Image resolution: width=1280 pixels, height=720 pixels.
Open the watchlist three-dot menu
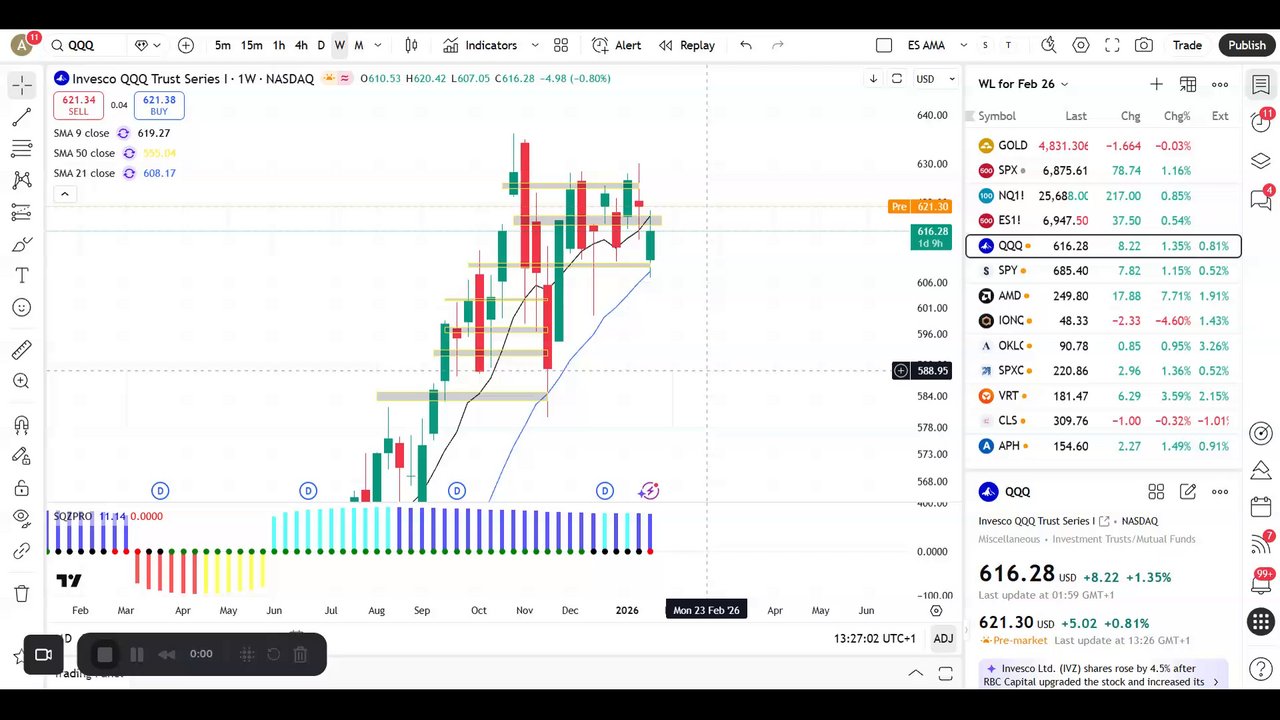[x=1220, y=84]
